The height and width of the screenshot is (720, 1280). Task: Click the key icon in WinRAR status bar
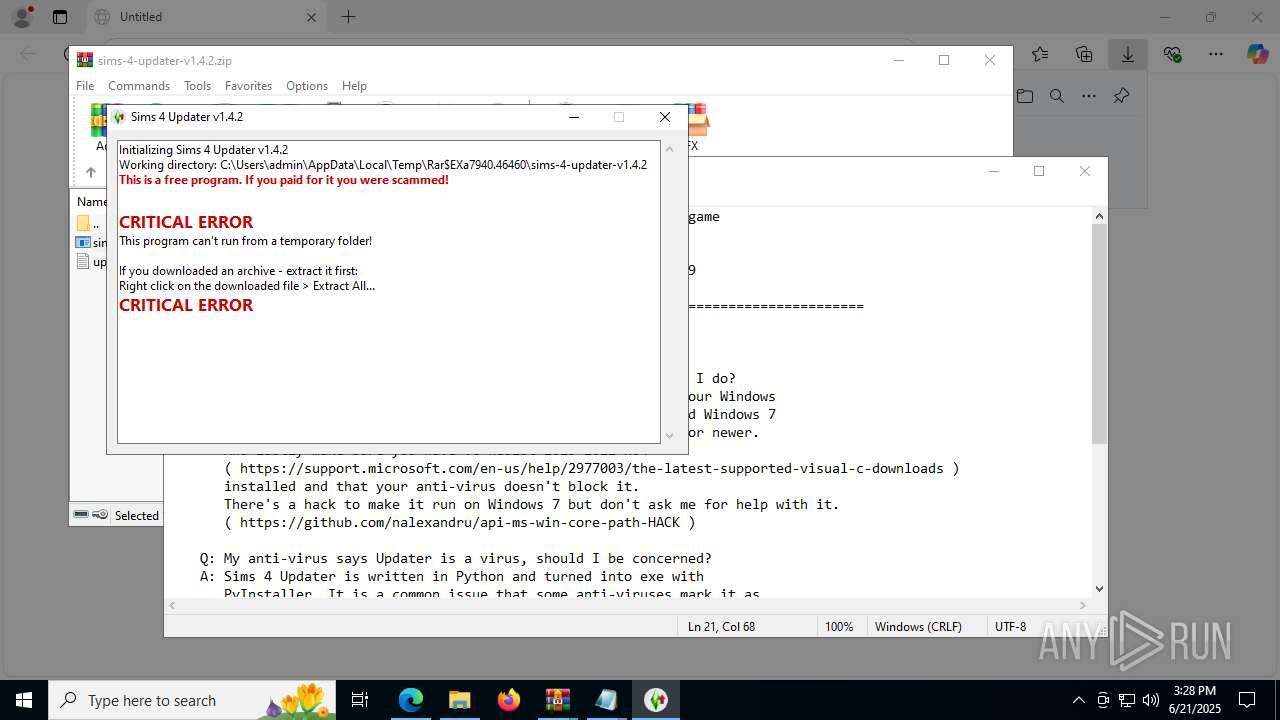(100, 515)
